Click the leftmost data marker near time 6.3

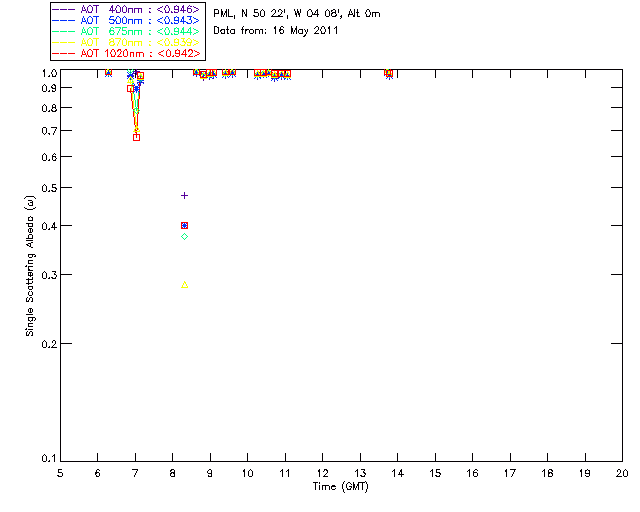(109, 73)
